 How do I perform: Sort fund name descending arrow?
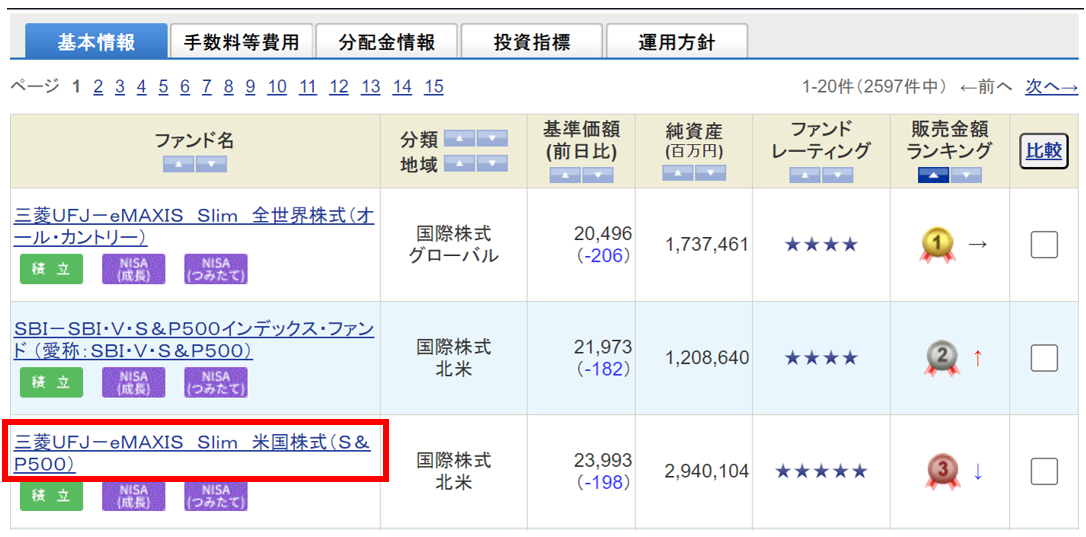(x=211, y=164)
